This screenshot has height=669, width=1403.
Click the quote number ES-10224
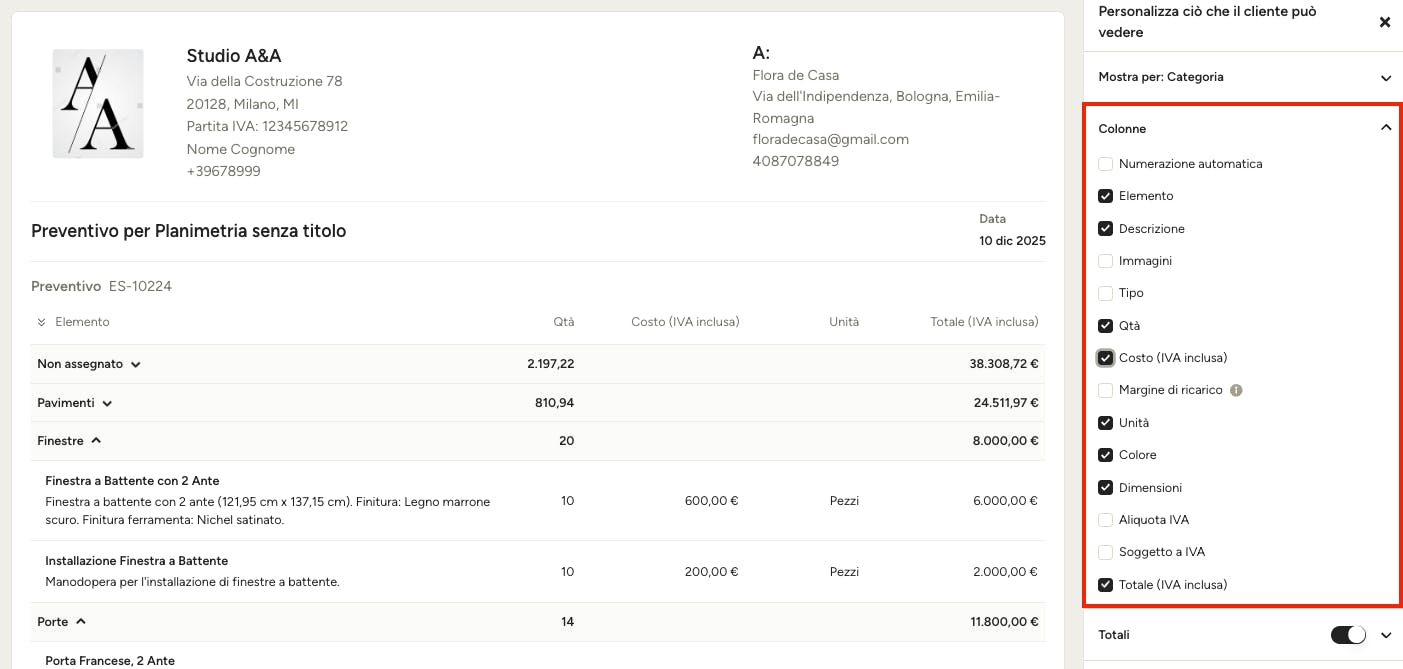pyautogui.click(x=140, y=286)
